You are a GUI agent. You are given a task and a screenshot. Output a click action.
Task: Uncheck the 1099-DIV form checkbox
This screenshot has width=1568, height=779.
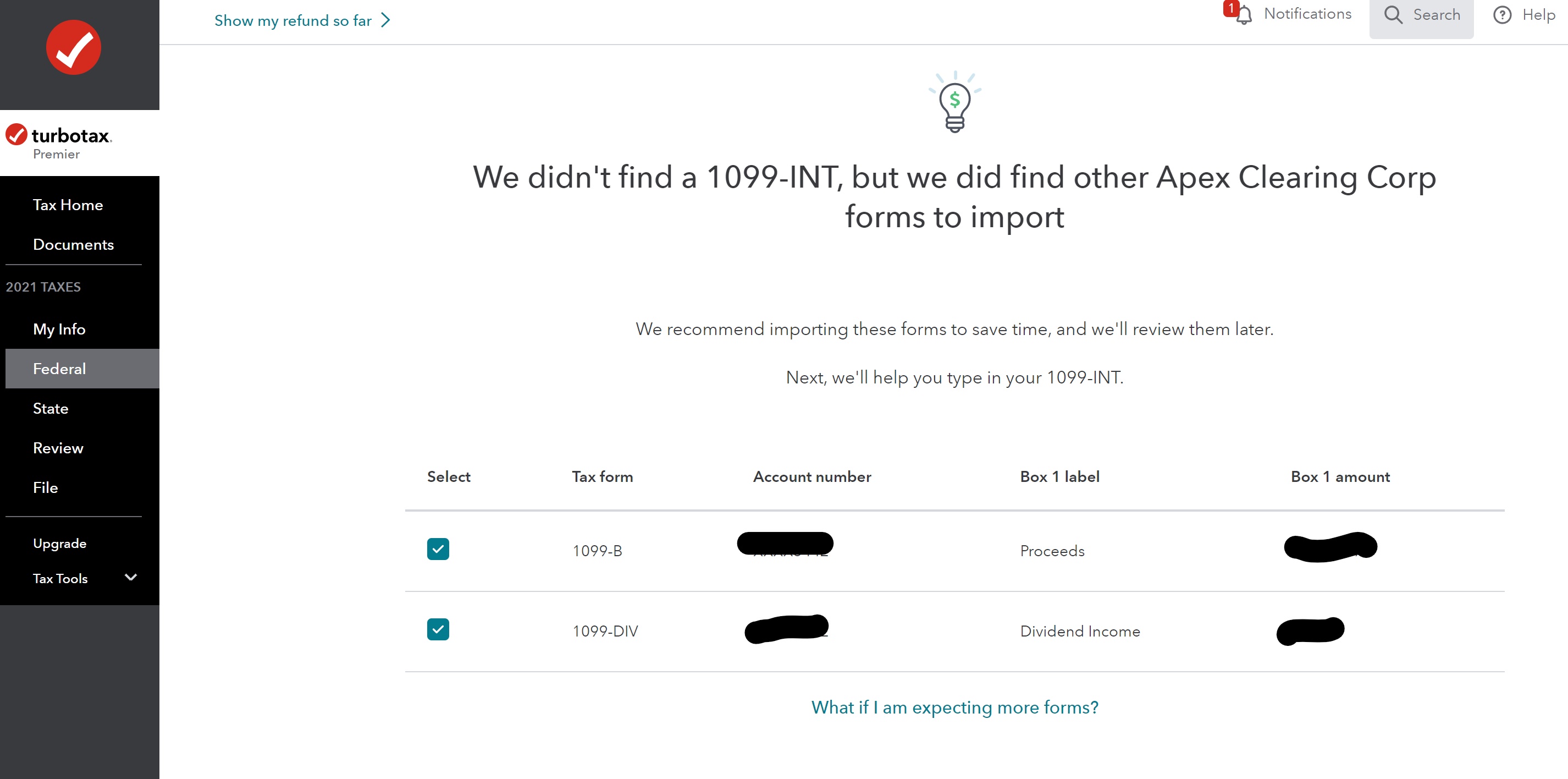(x=438, y=629)
